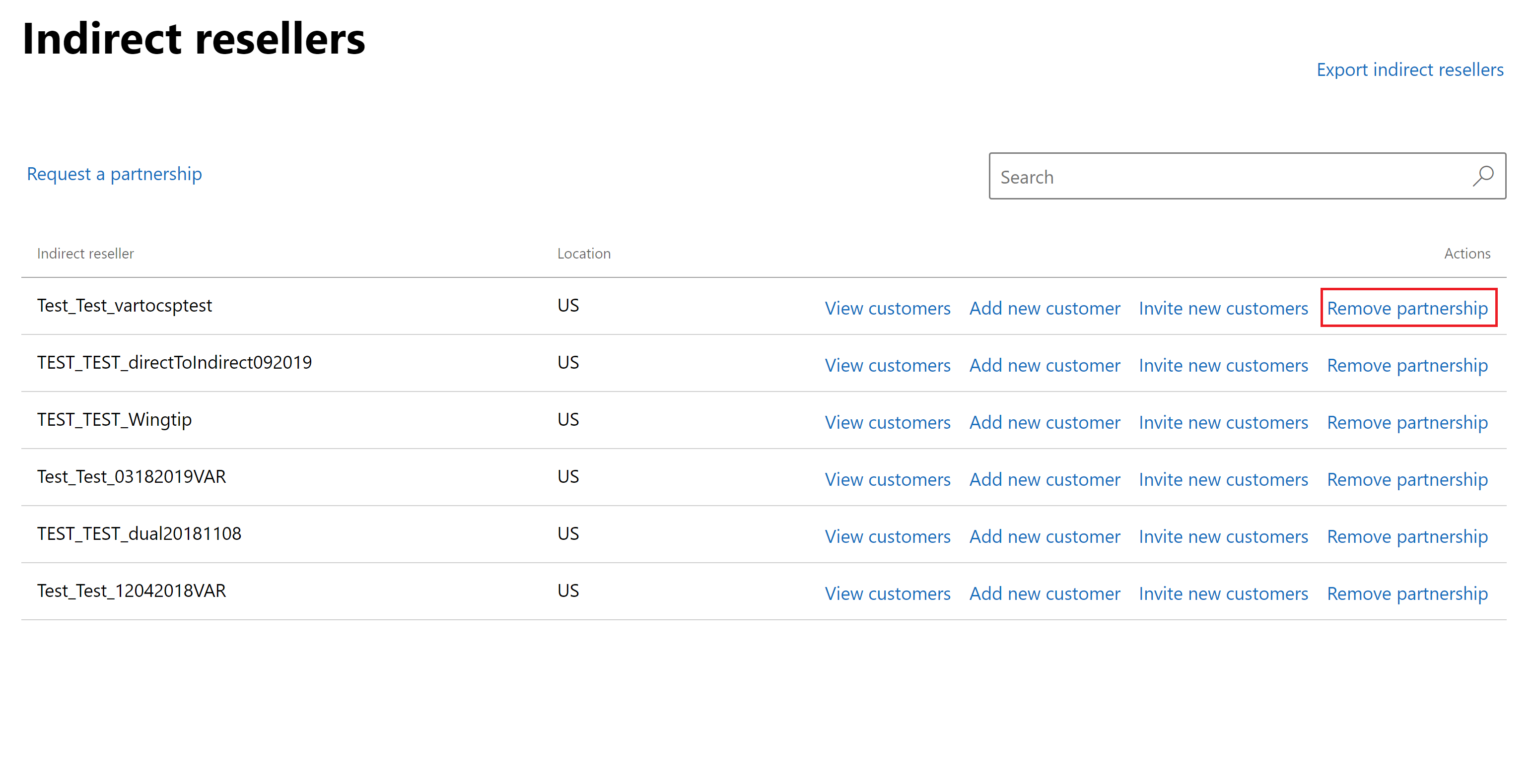Image resolution: width=1533 pixels, height=784 pixels.
Task: Click Request a partnership link
Action: pyautogui.click(x=114, y=174)
